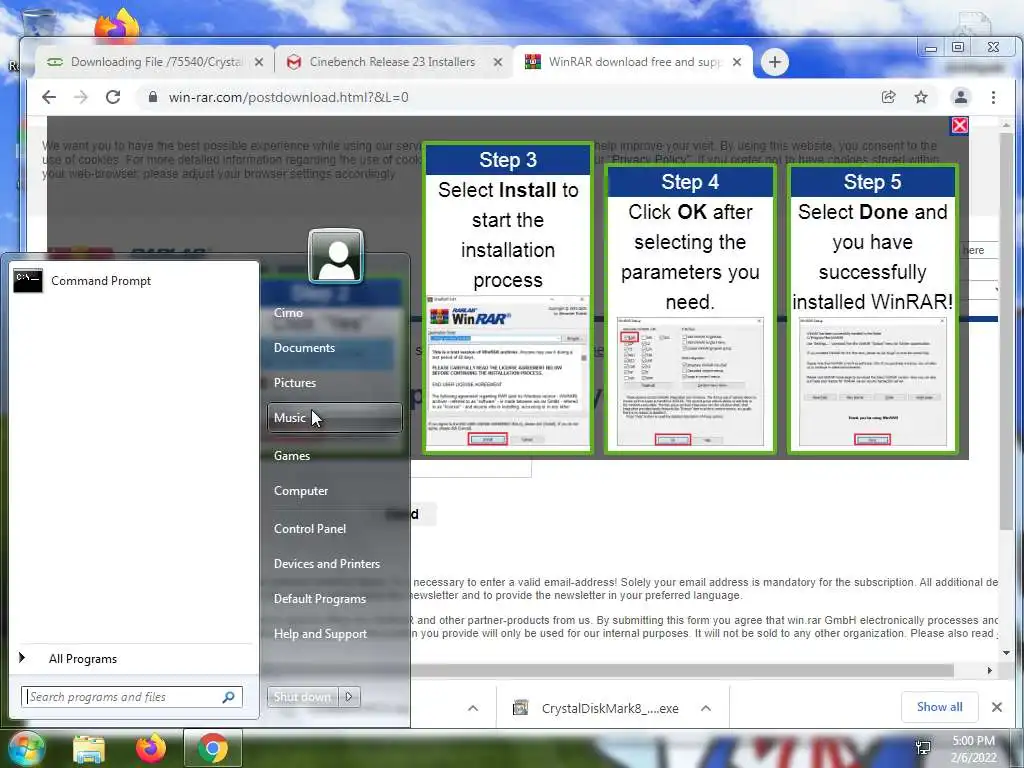
Task: Close the downloads bar
Action: pyautogui.click(x=997, y=707)
